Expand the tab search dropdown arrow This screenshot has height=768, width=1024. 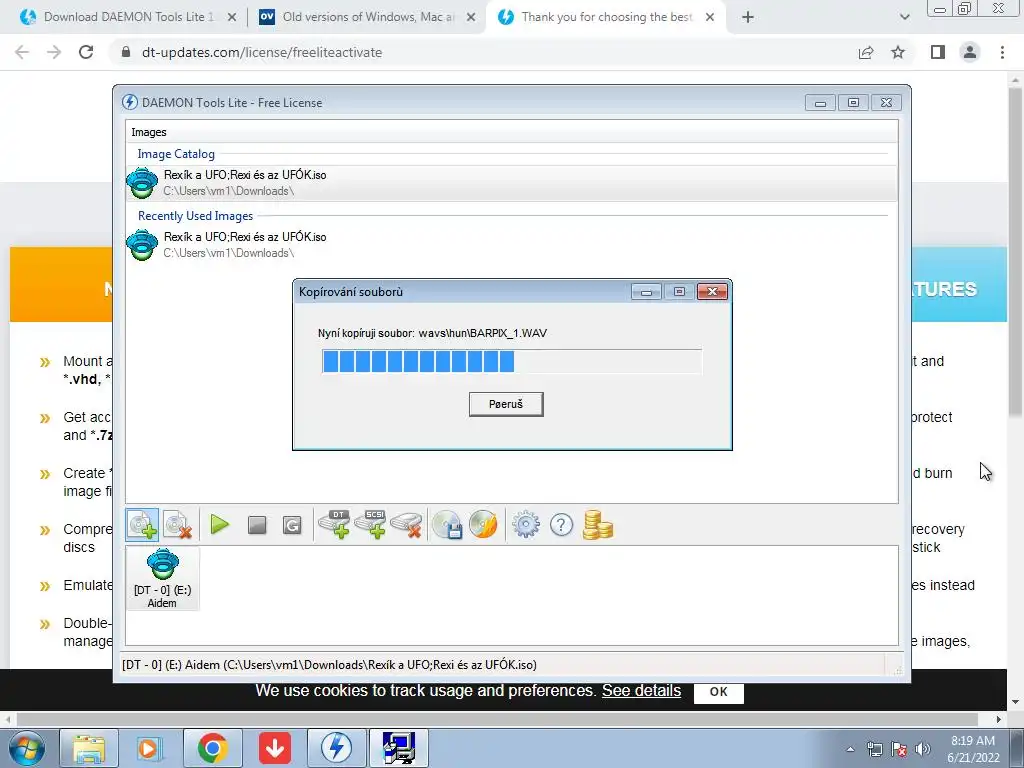(x=904, y=18)
